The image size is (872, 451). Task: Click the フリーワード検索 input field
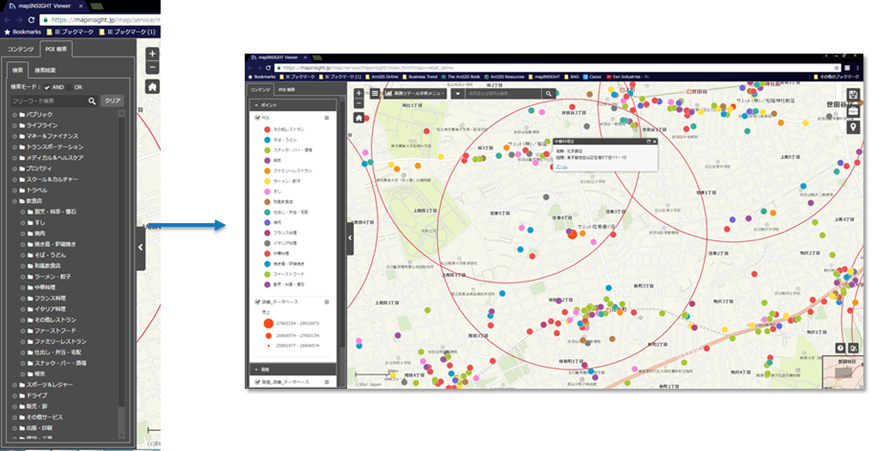click(x=47, y=101)
